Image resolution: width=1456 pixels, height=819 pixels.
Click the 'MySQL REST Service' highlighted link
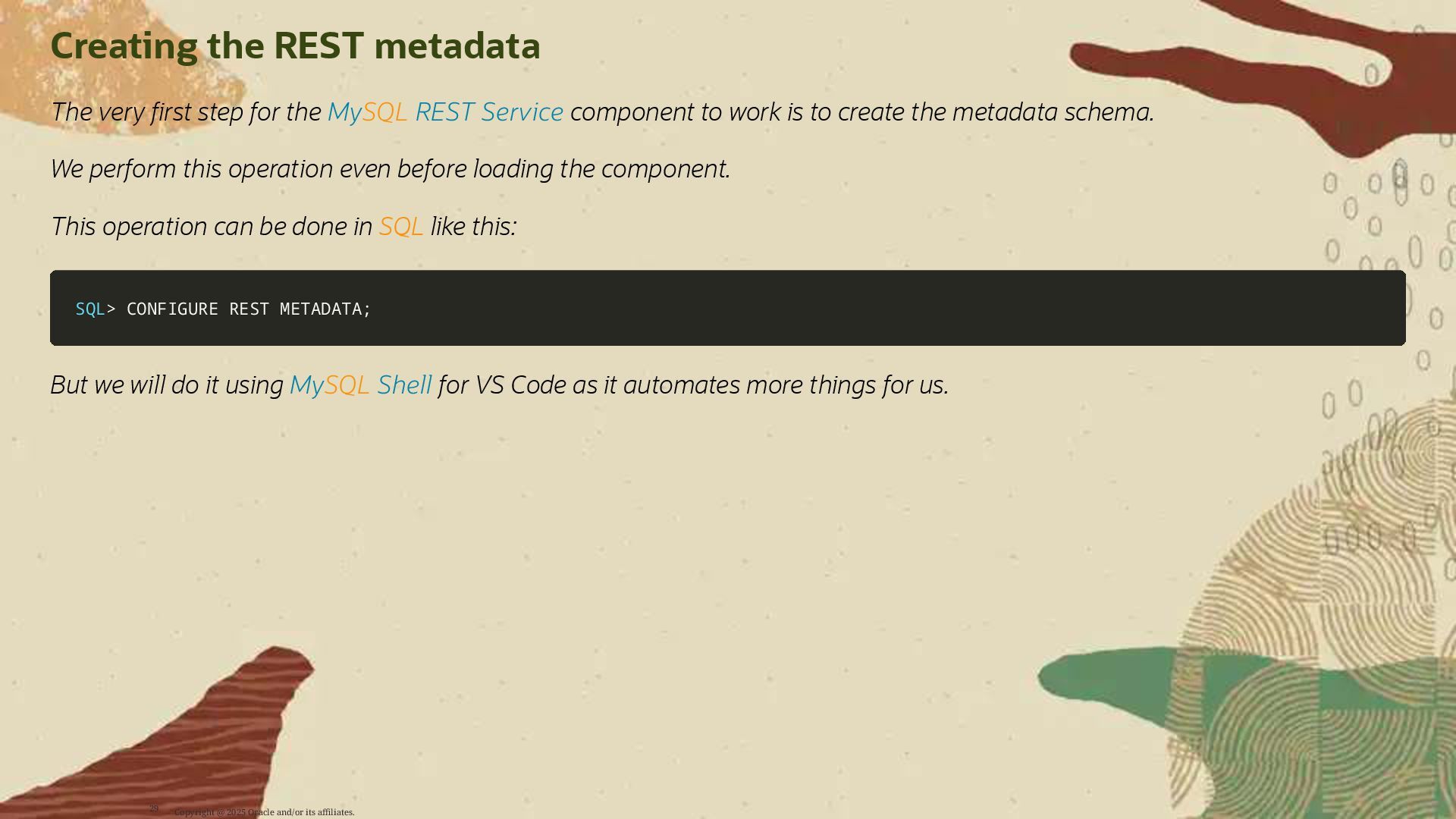[445, 112]
